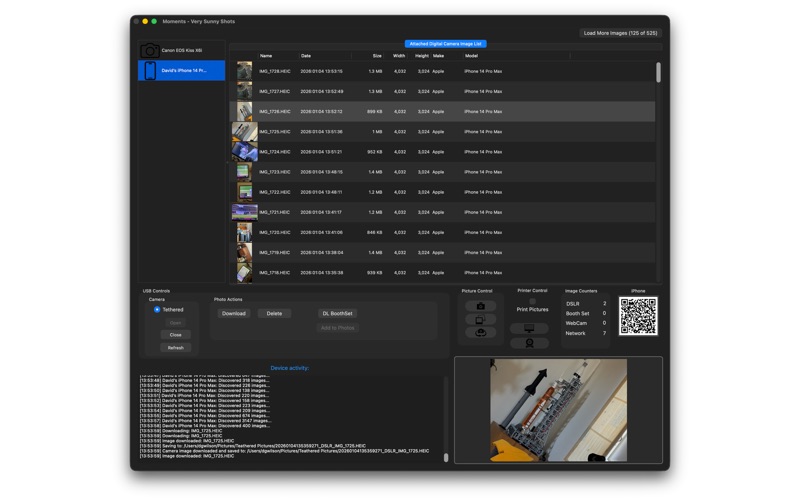
Task: Select the Tethered radio button
Action: point(157,310)
